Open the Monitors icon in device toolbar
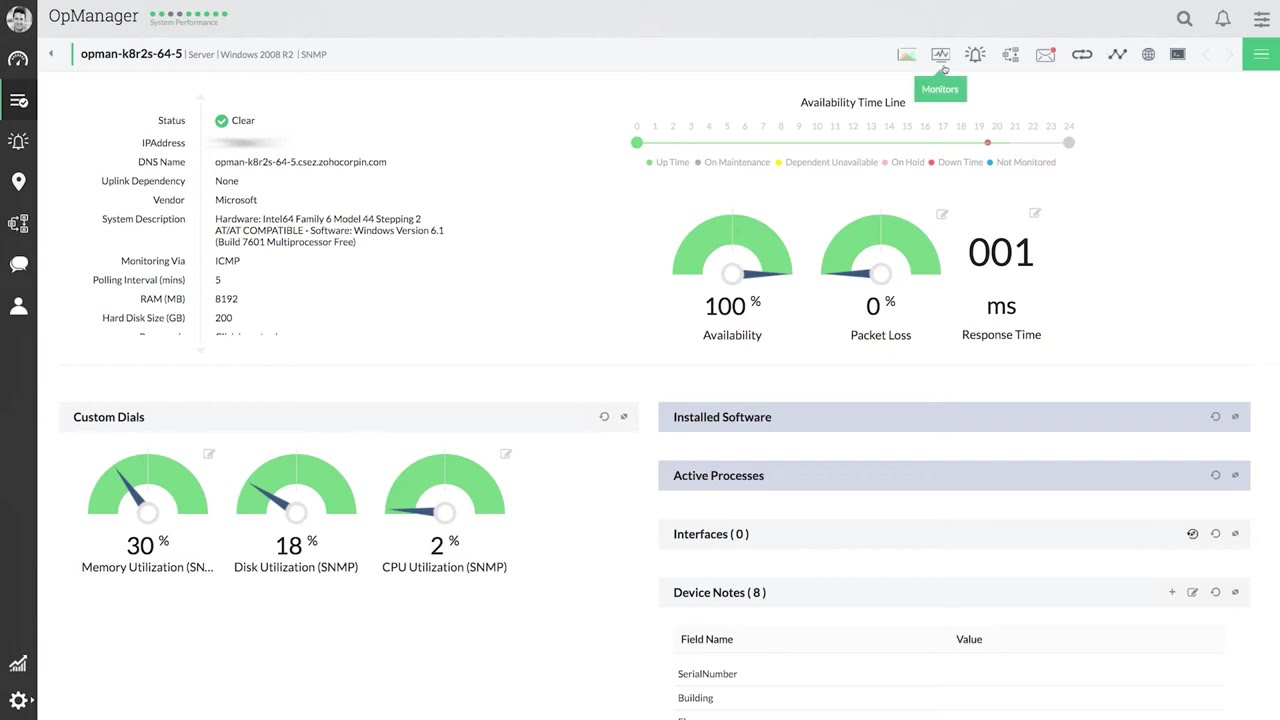1280x720 pixels. 940,54
